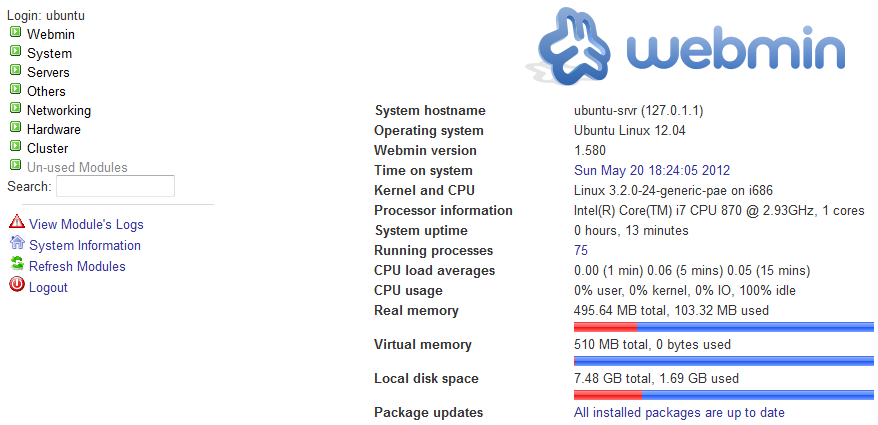878x425 pixels.
Task: Click the Logout text link
Action: (x=48, y=287)
